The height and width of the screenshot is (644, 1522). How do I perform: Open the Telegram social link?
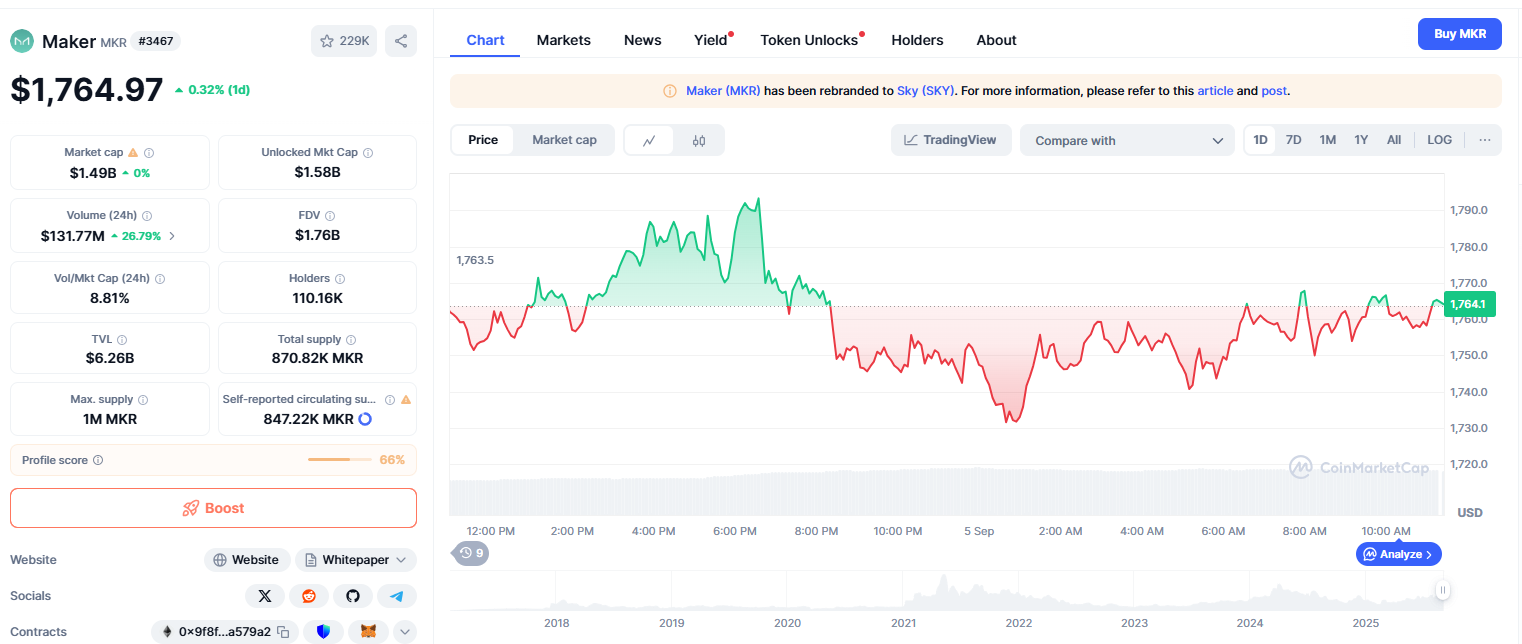click(397, 596)
